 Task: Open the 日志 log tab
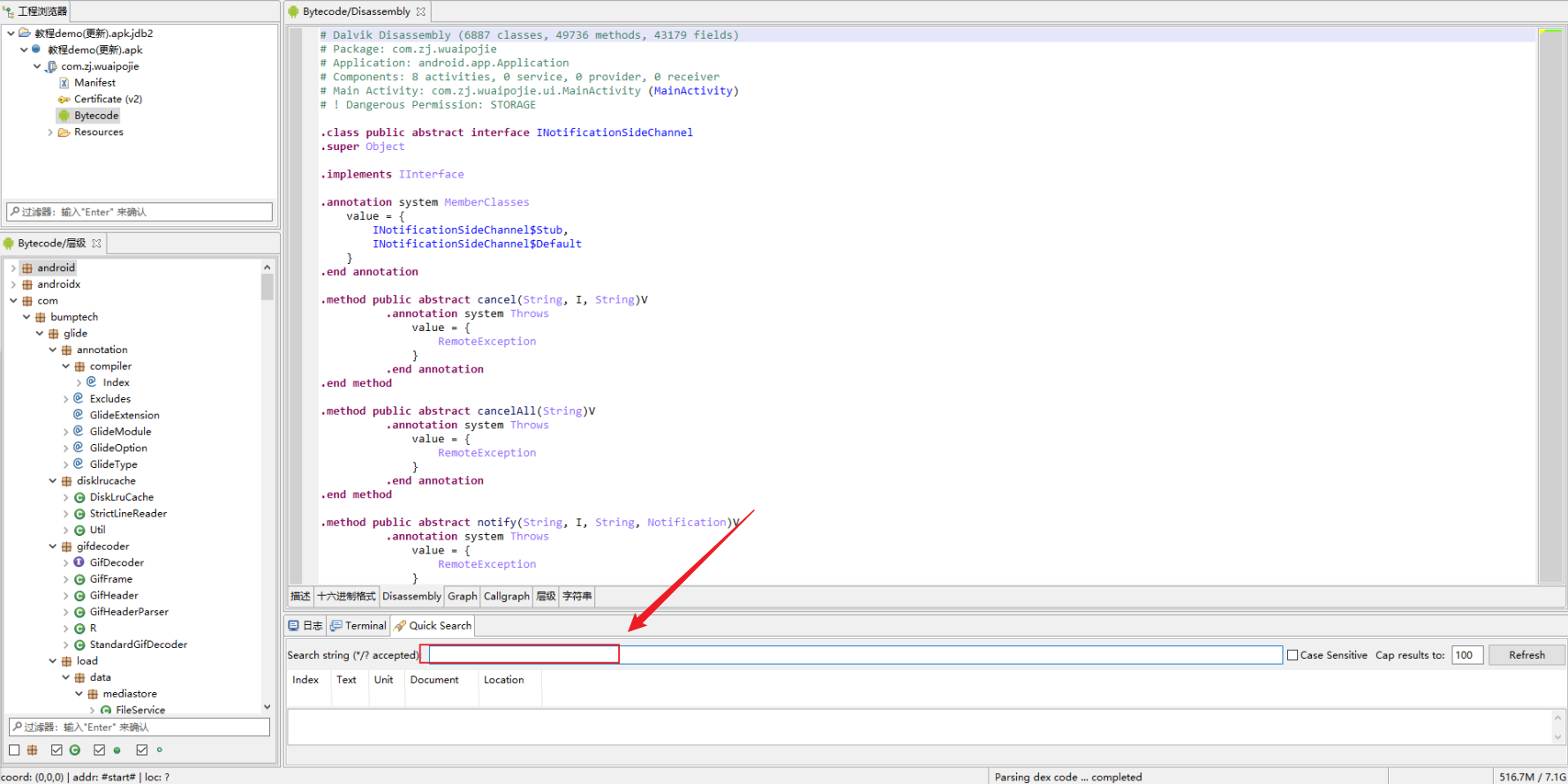point(305,626)
